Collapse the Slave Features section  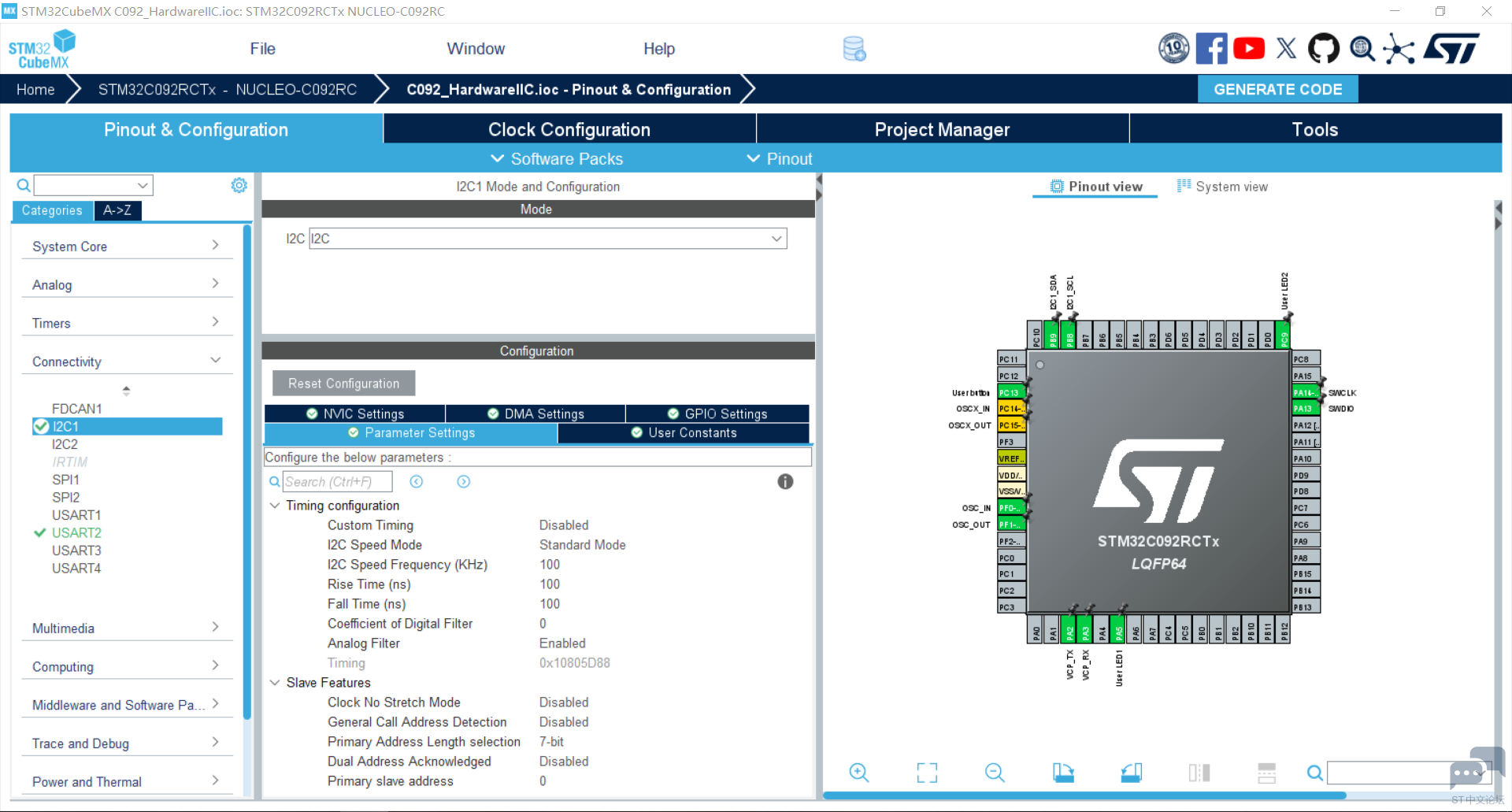click(275, 682)
